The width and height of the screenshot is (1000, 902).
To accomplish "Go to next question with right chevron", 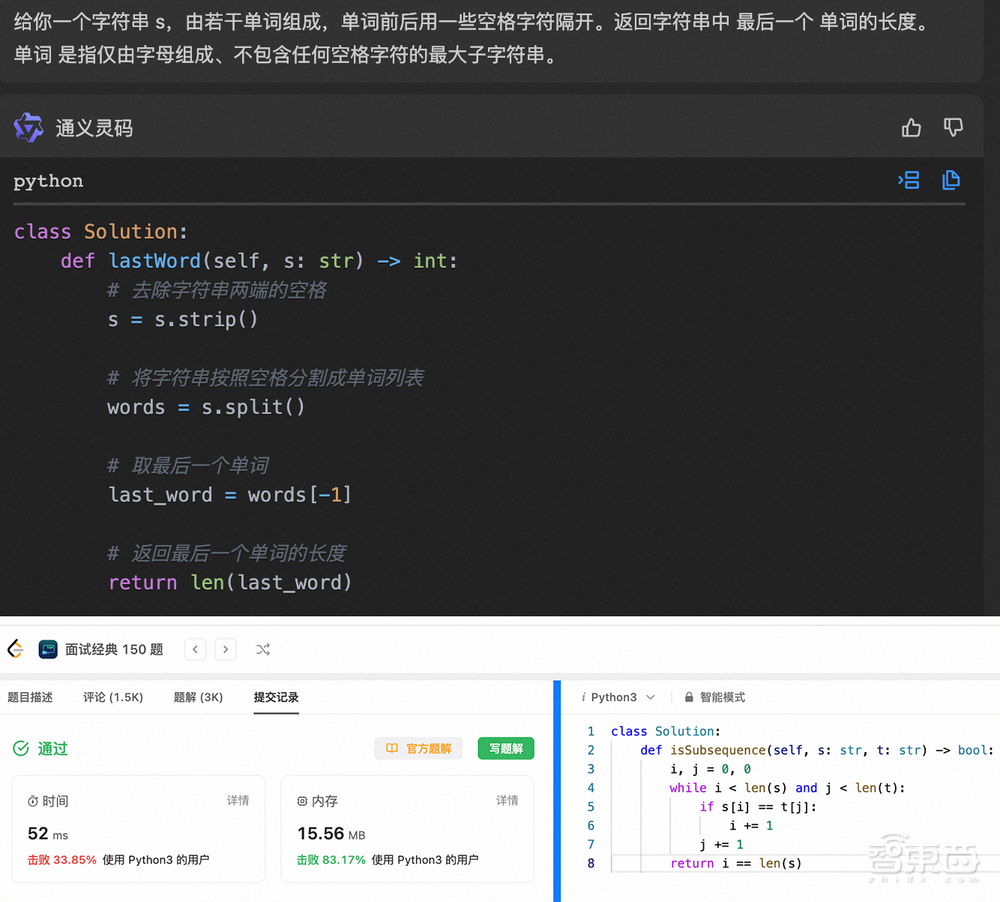I will (225, 649).
